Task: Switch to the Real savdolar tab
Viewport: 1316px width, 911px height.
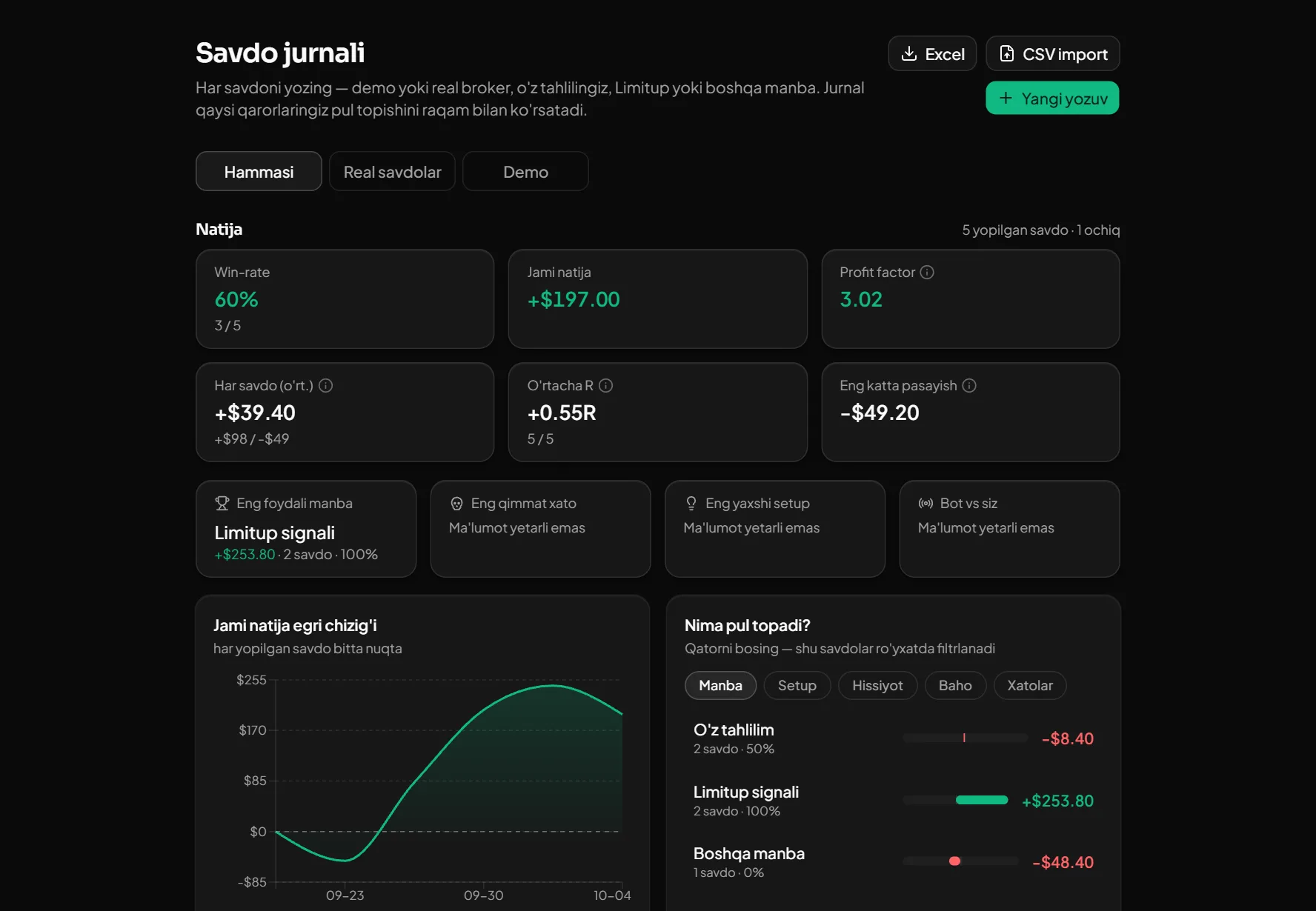Action: [x=392, y=171]
